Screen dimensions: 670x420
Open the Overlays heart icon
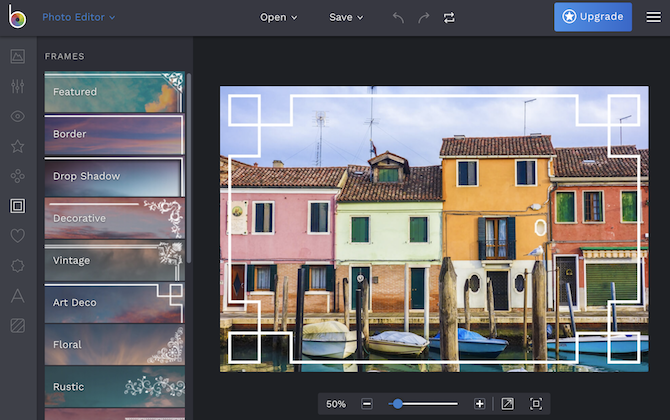tap(17, 236)
